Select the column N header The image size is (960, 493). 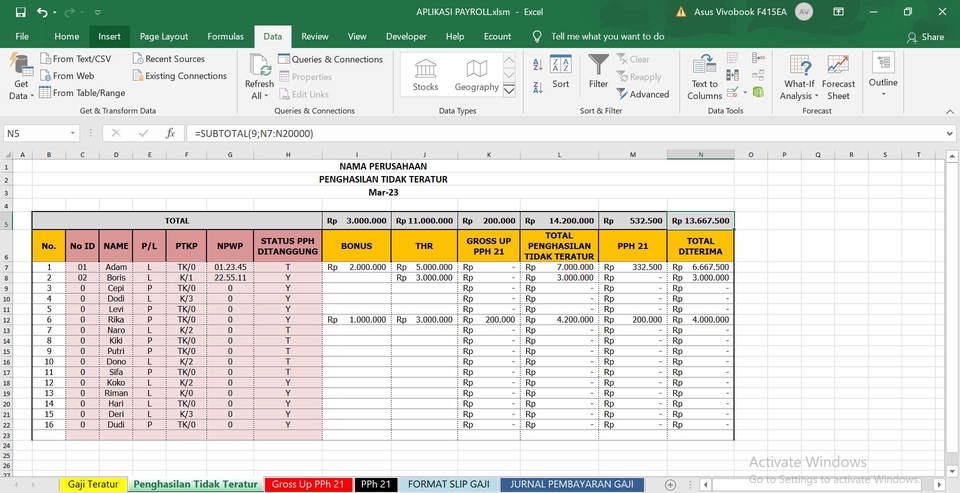(700, 155)
